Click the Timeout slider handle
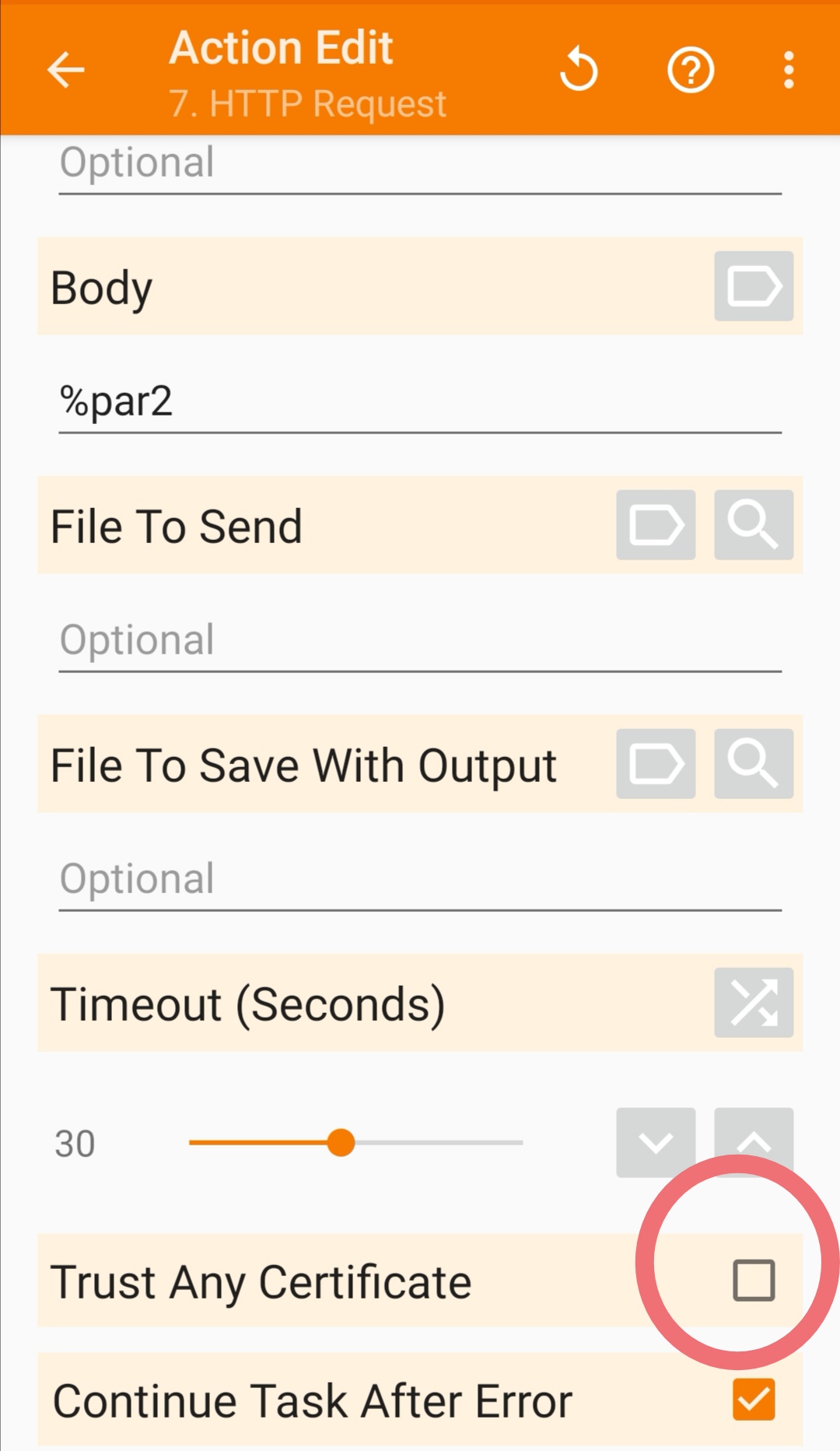The width and height of the screenshot is (840, 1451). click(341, 1142)
